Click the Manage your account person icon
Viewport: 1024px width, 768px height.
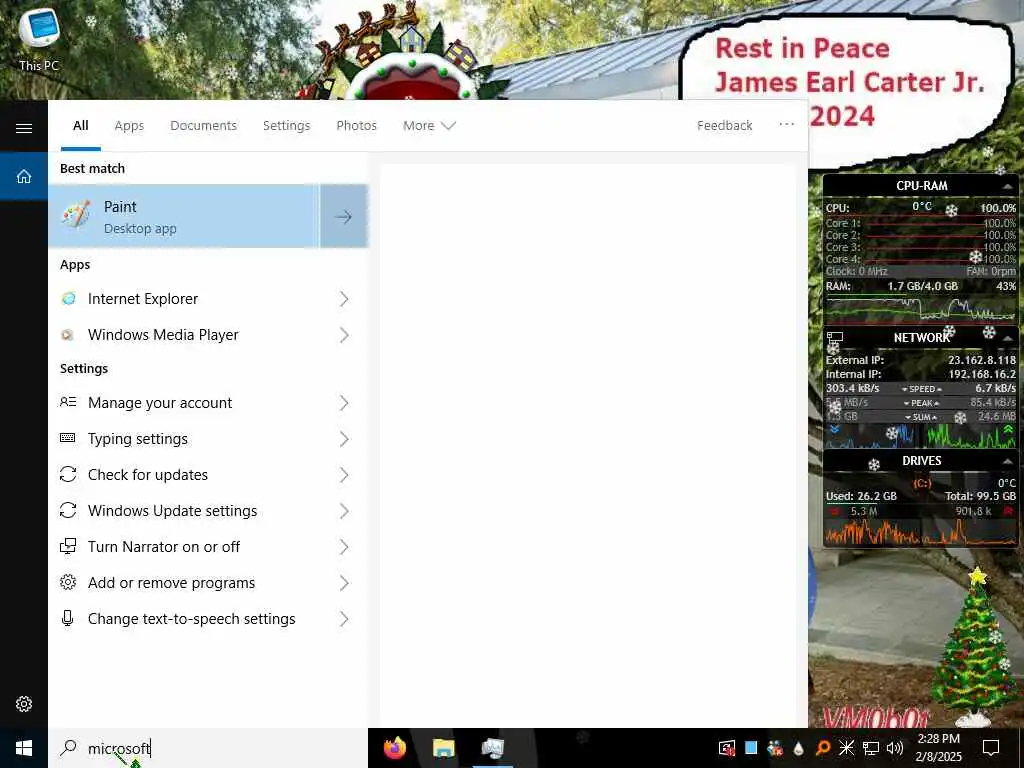coord(68,402)
